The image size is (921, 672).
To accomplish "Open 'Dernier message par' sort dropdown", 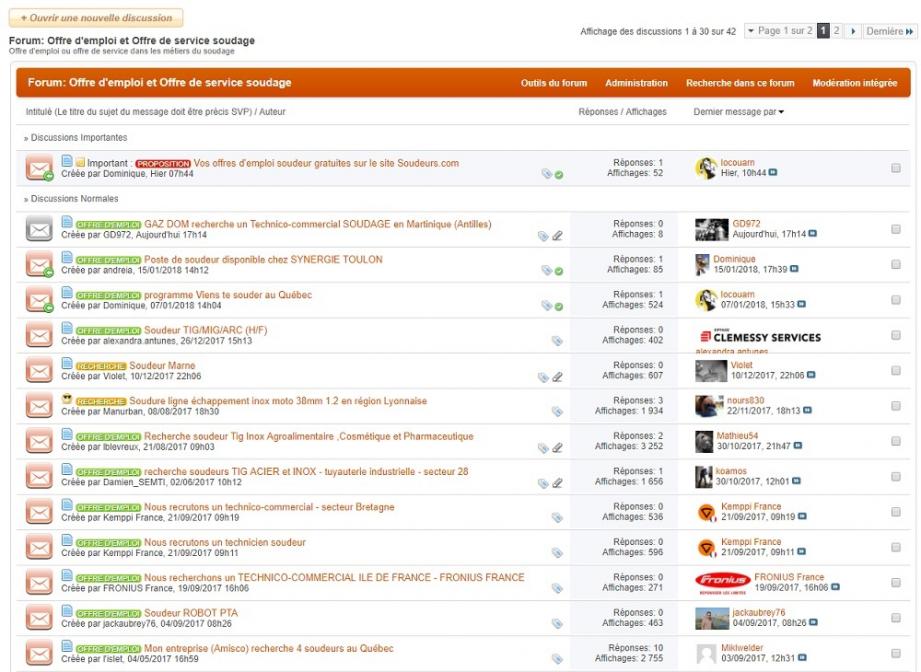I will [x=738, y=112].
